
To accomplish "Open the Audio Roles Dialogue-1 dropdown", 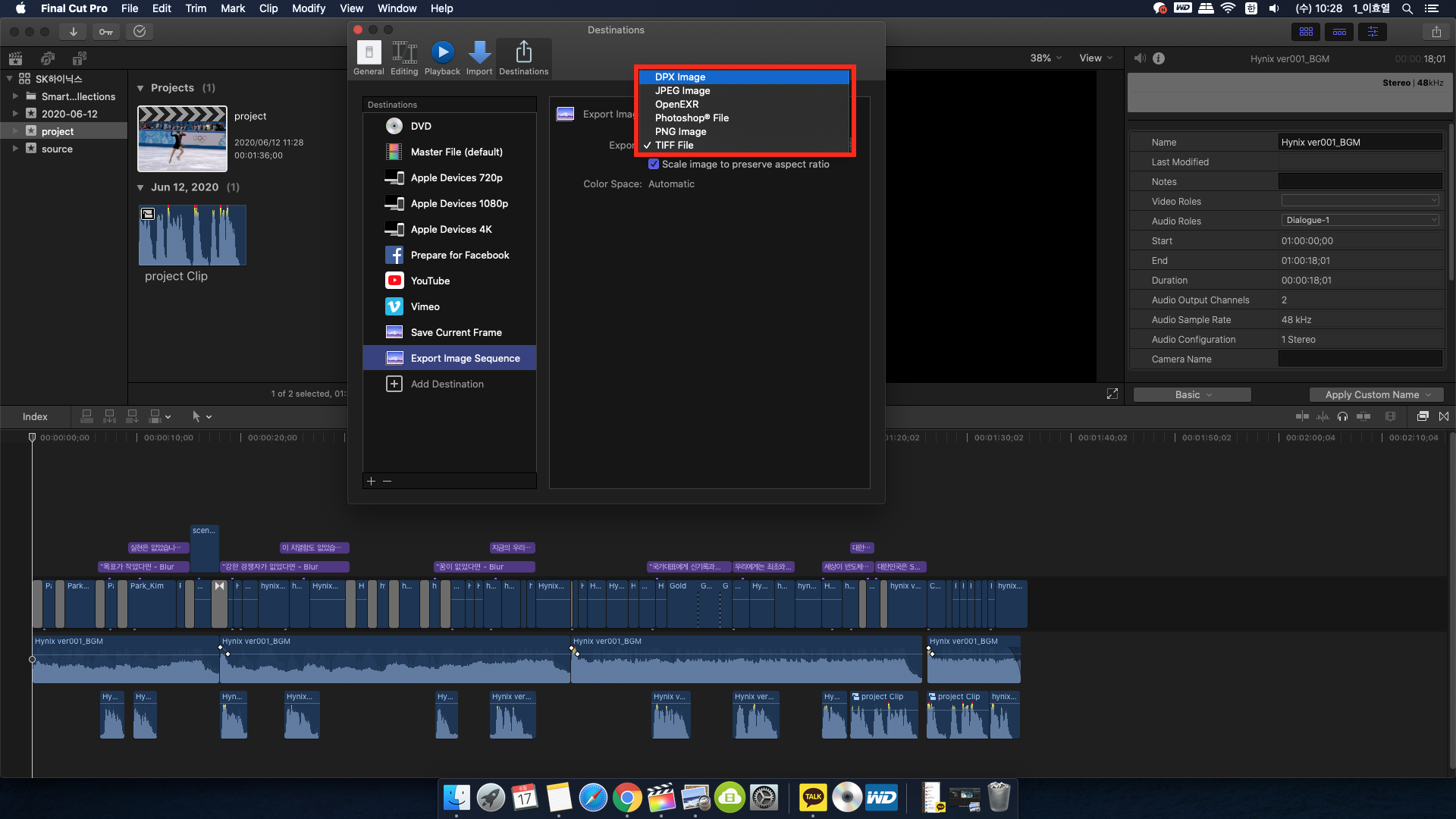I will pyautogui.click(x=1360, y=220).
